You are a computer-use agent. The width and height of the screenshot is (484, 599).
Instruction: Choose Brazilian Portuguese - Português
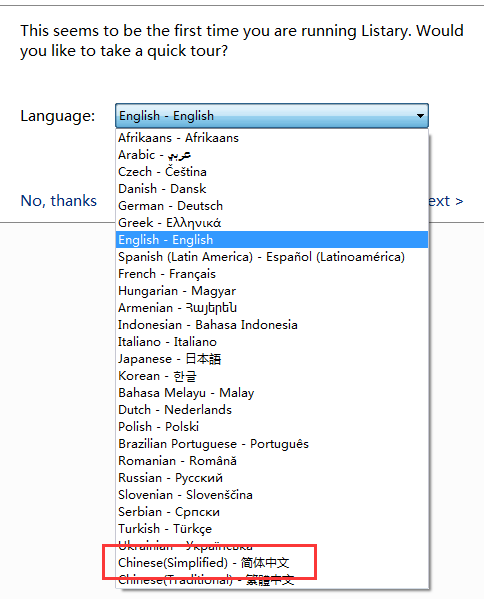272,444
